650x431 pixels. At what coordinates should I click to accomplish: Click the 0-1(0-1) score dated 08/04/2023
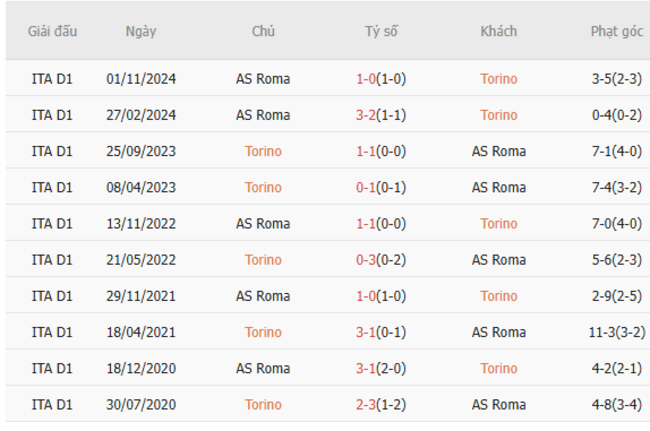click(x=381, y=187)
